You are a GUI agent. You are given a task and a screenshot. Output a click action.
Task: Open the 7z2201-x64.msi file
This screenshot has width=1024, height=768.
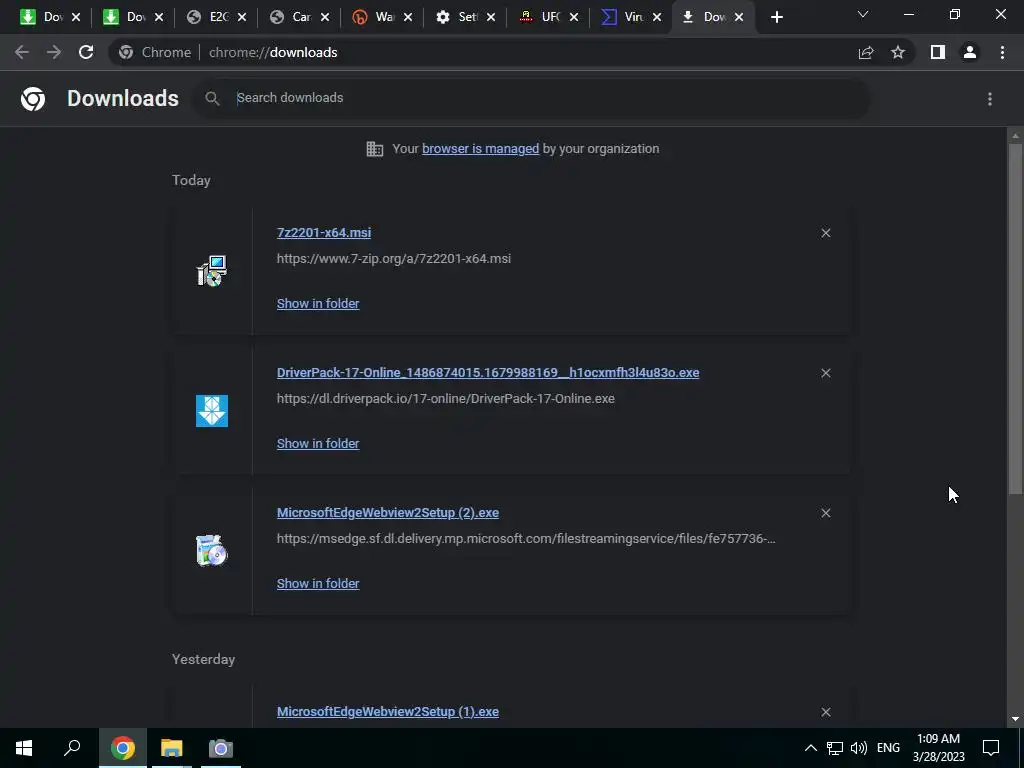point(324,232)
